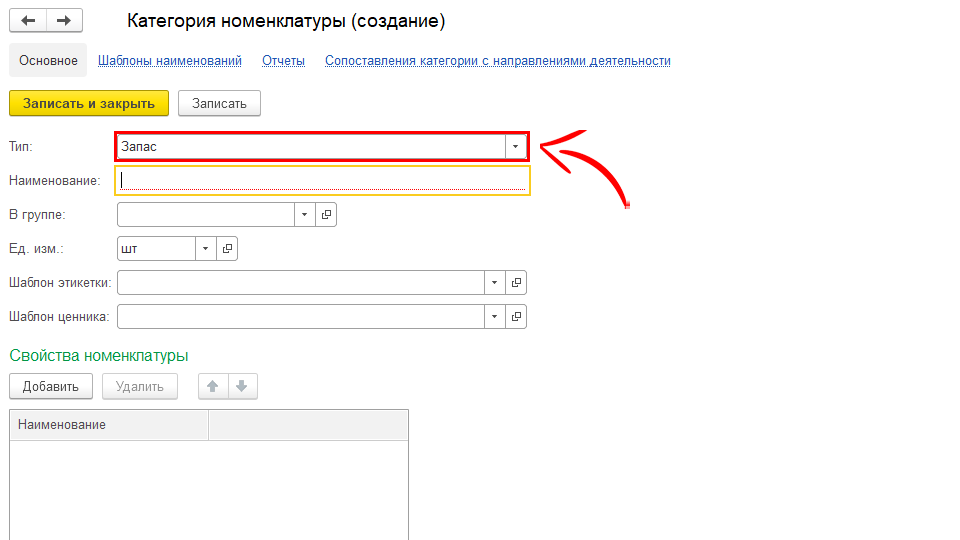The height and width of the screenshot is (540, 960).
Task: Open the selected group form icon
Action: pos(326,215)
